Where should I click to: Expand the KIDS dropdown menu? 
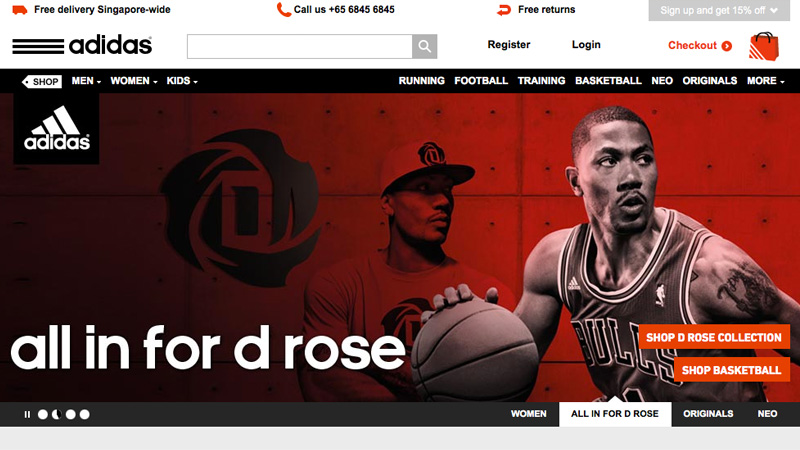tap(182, 81)
